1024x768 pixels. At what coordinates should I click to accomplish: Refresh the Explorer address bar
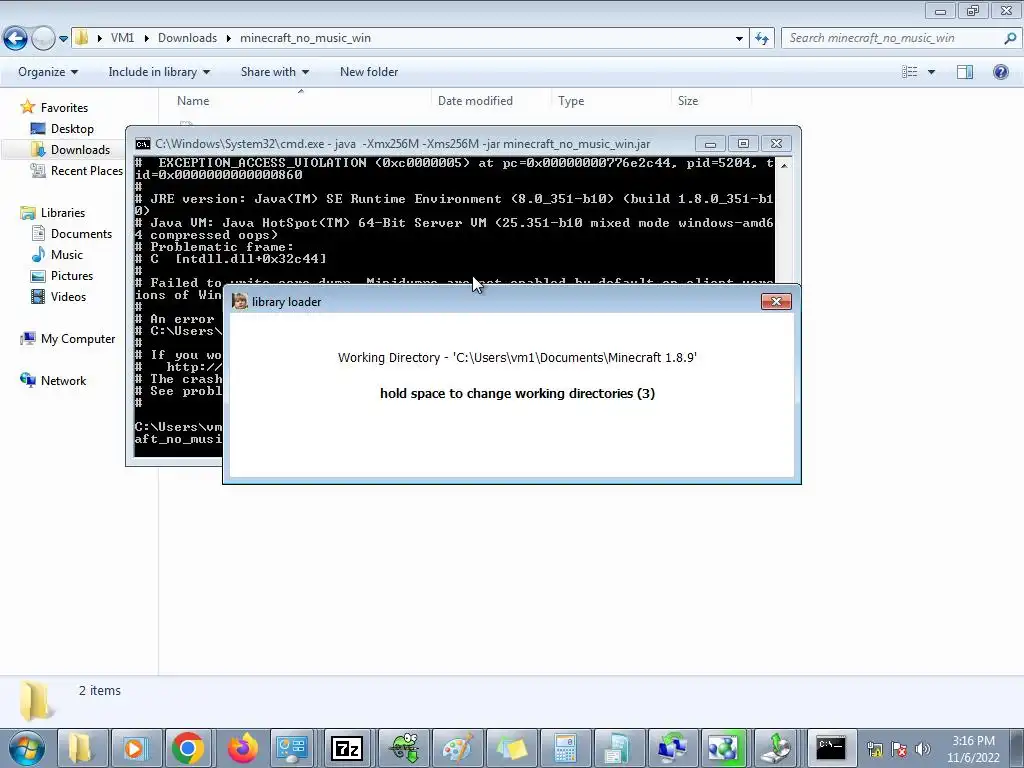[761, 39]
